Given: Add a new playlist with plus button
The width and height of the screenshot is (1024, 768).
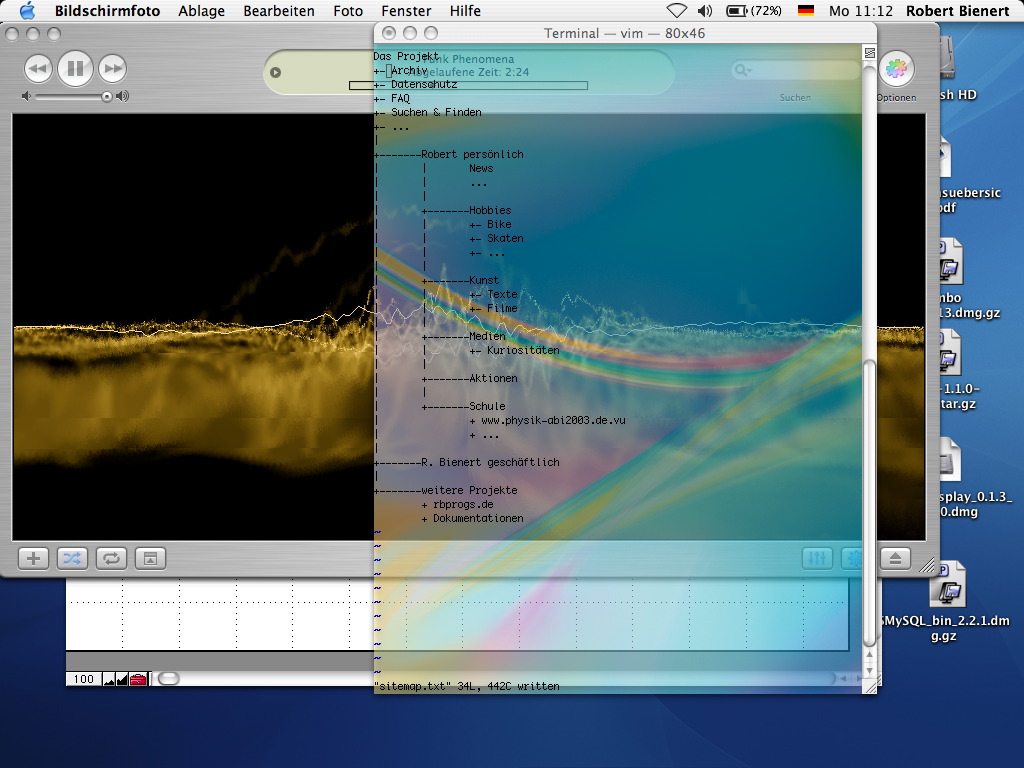Looking at the screenshot, I should [33, 558].
